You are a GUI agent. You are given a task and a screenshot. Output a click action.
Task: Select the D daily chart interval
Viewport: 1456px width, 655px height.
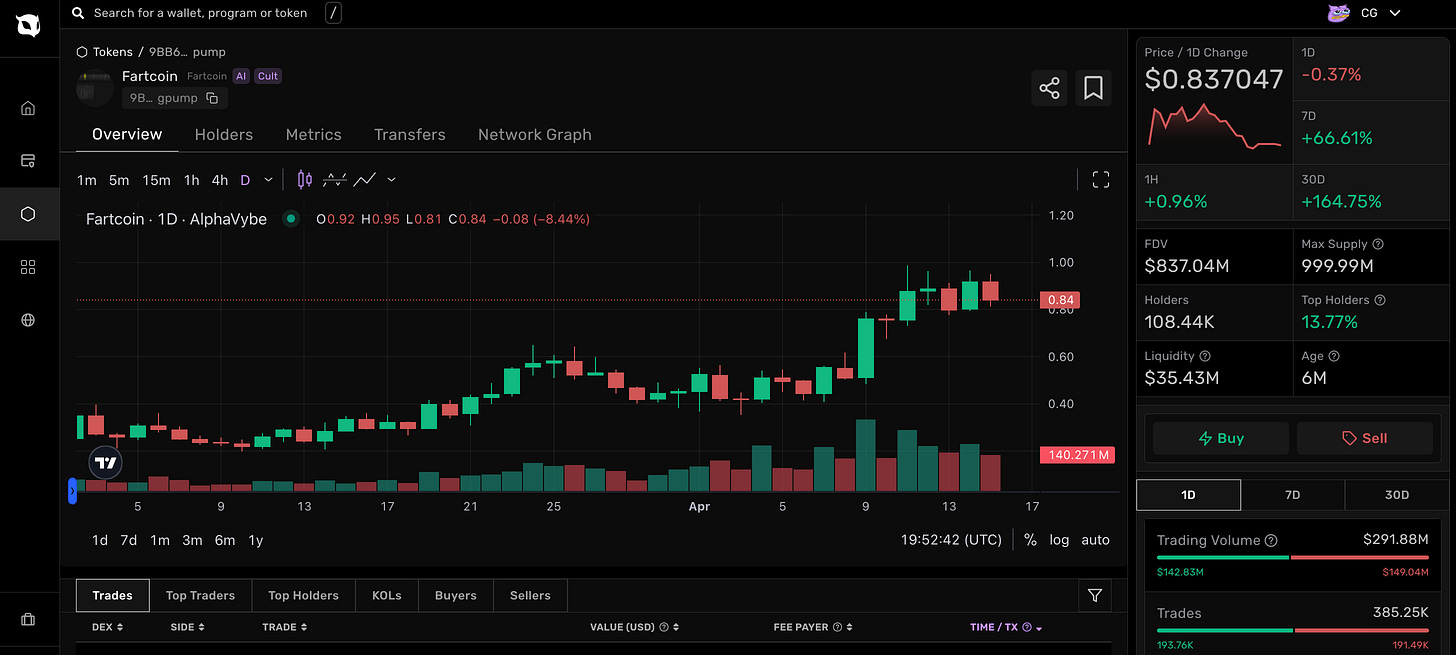(245, 180)
